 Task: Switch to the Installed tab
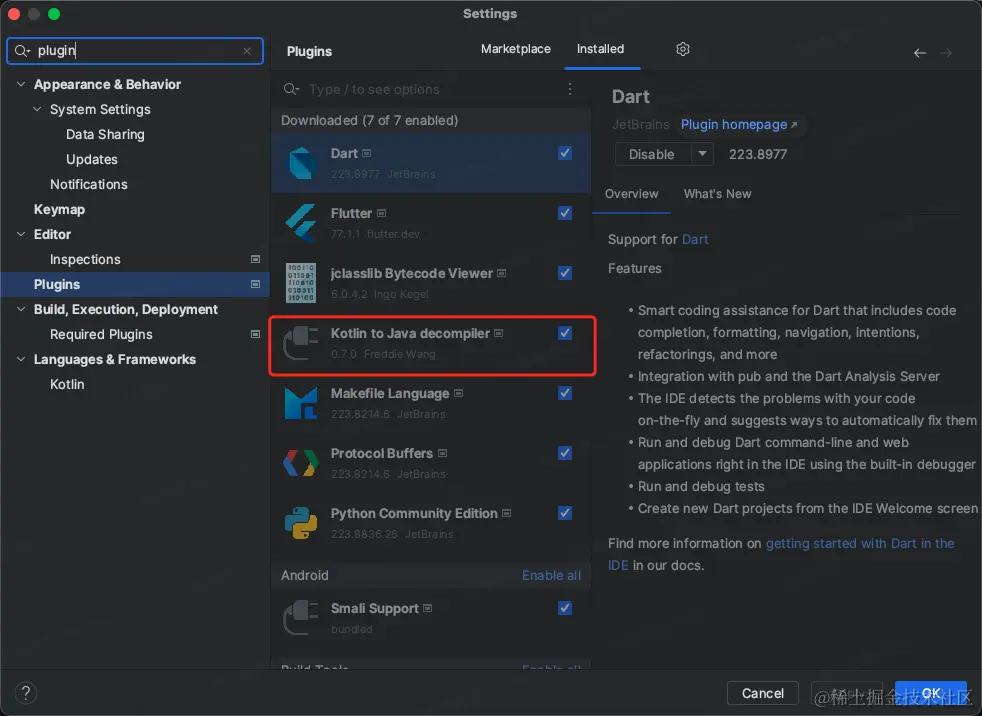click(600, 49)
